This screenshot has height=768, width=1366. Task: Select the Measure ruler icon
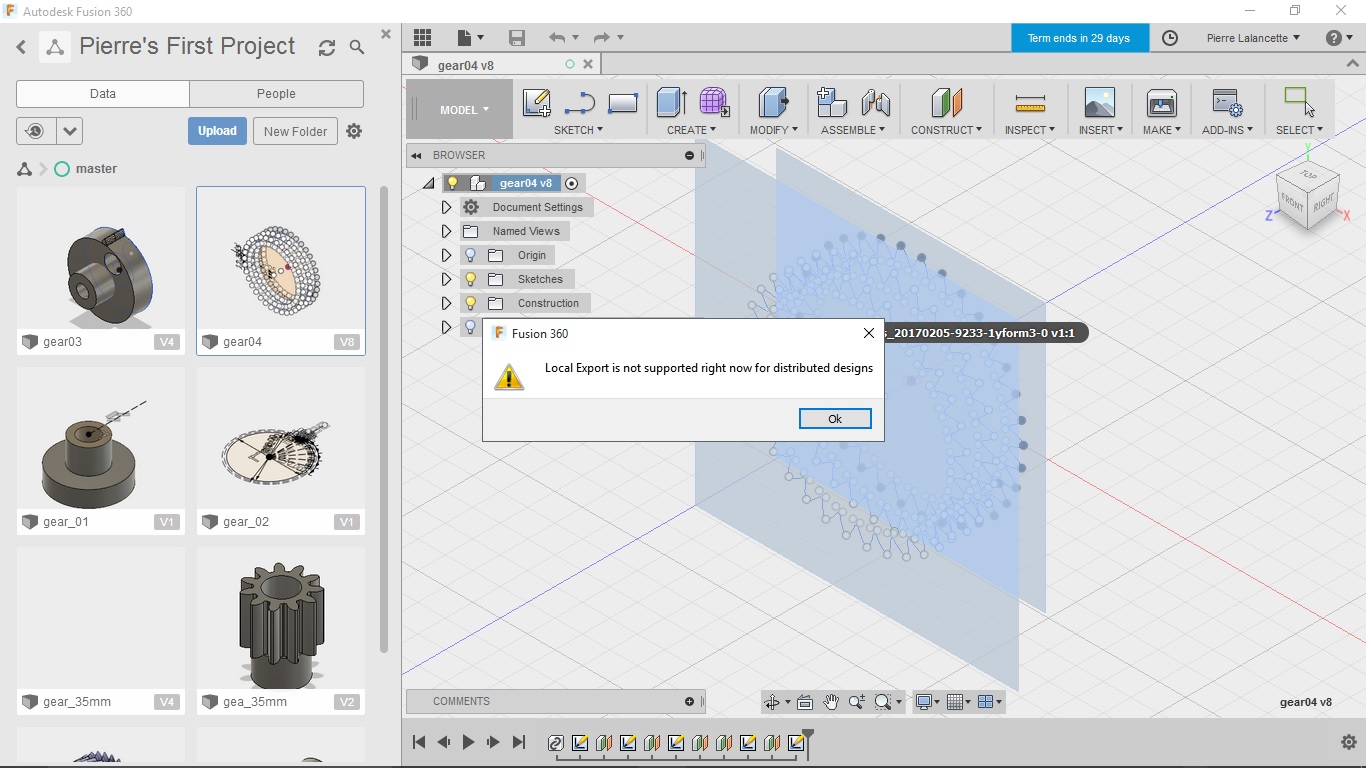pyautogui.click(x=1030, y=103)
